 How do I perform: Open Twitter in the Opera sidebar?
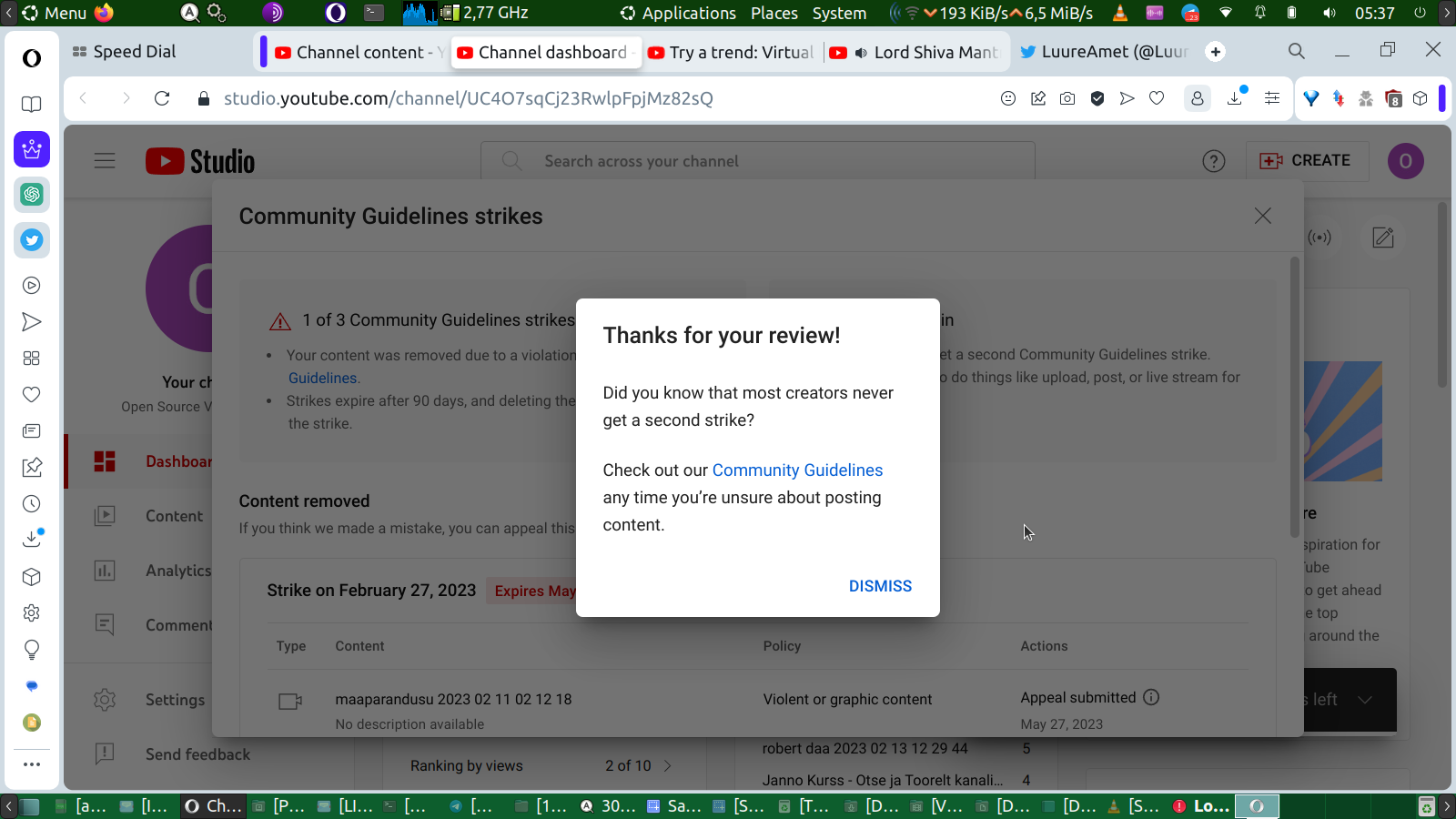[x=32, y=240]
